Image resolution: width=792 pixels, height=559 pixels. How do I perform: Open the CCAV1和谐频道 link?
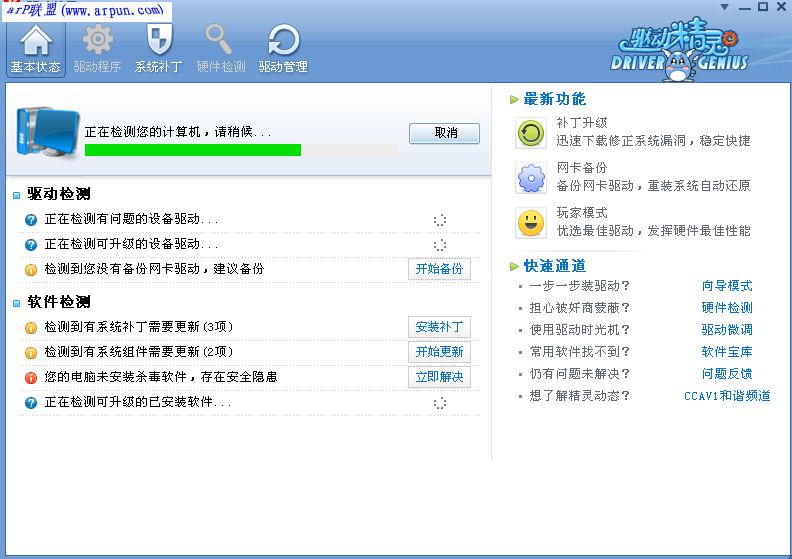point(727,396)
